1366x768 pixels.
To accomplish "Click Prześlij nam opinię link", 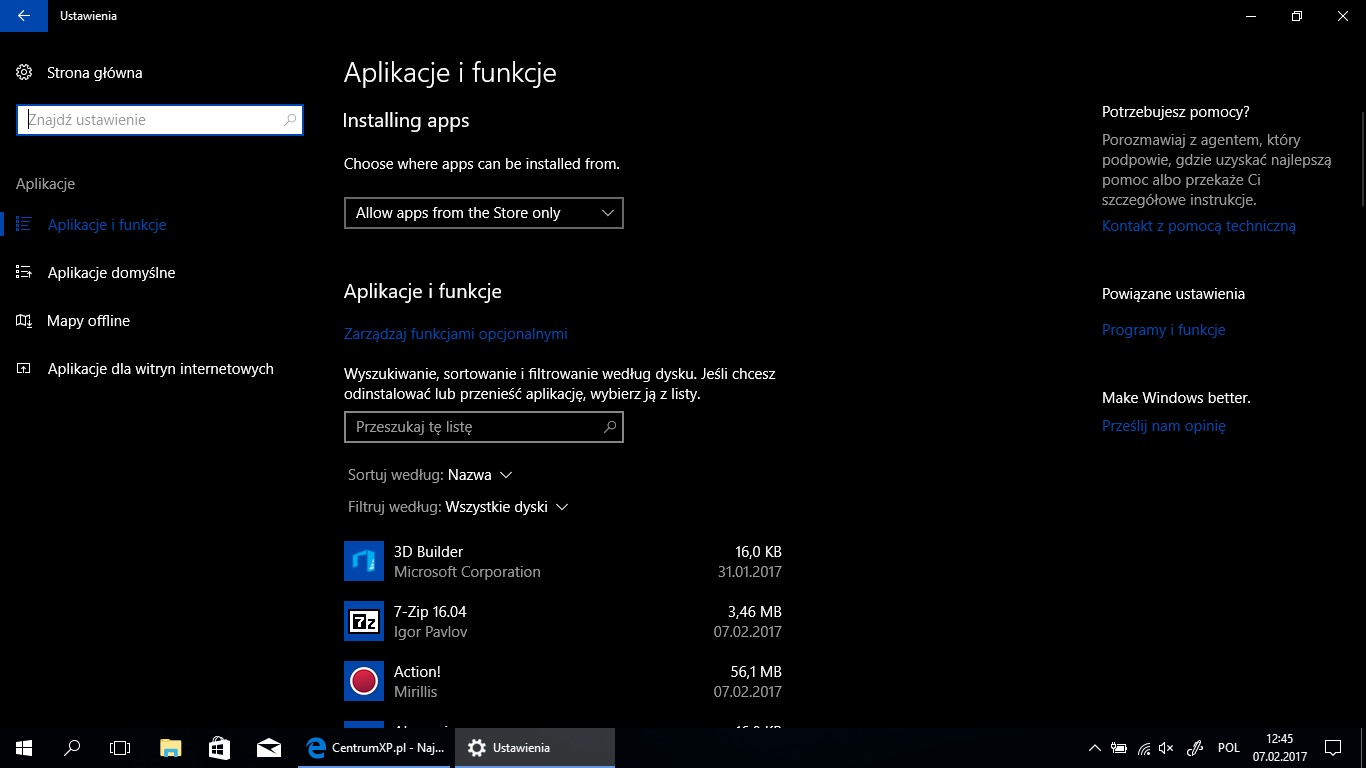I will pyautogui.click(x=1164, y=426).
